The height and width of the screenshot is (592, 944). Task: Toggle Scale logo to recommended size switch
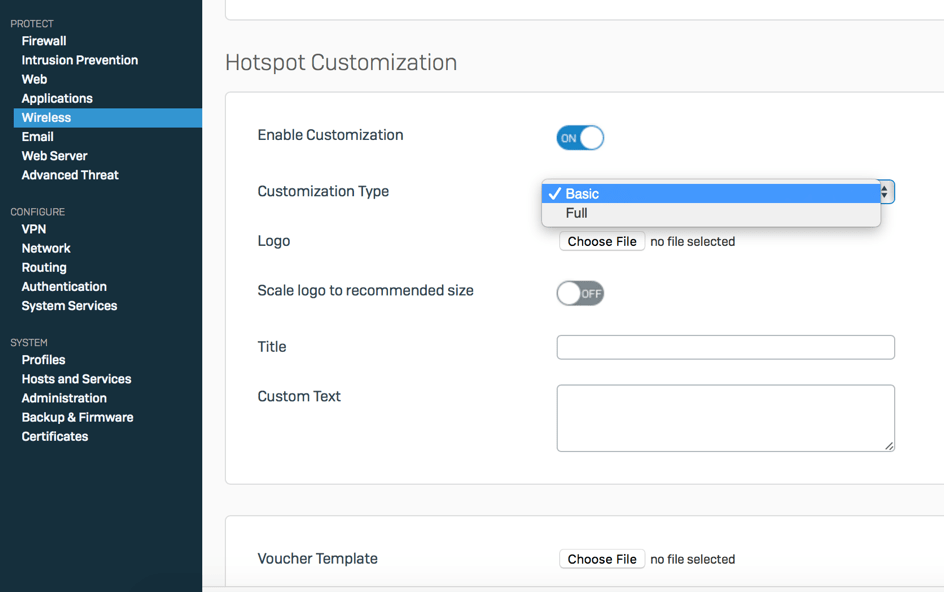click(x=580, y=293)
